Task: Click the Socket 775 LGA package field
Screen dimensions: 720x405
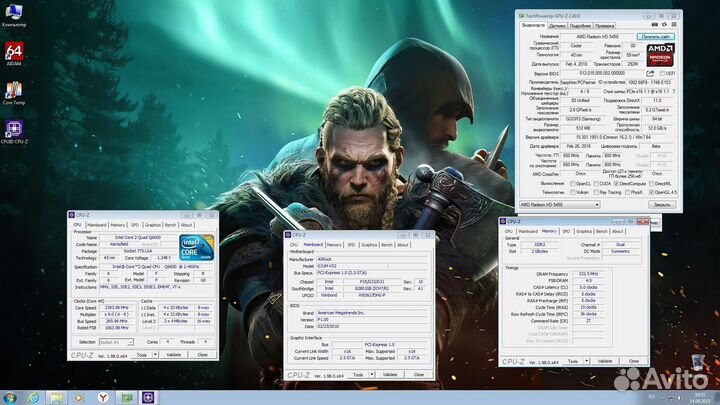Action: coord(138,251)
